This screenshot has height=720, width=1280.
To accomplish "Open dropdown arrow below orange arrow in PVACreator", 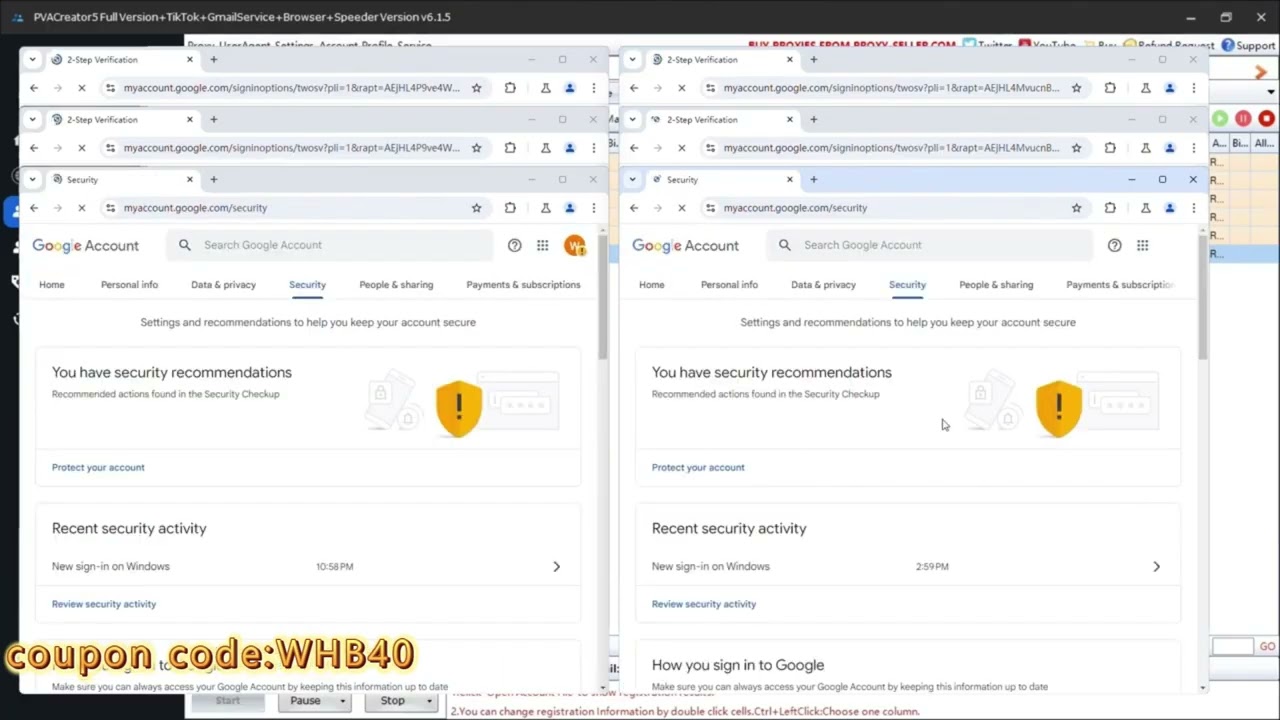I will [1271, 93].
